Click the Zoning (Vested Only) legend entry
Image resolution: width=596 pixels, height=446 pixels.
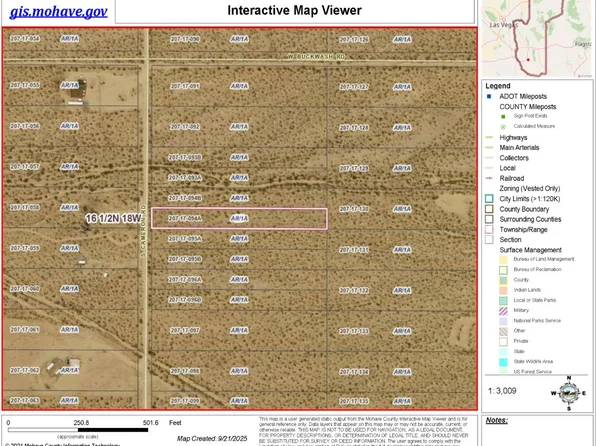click(x=529, y=189)
